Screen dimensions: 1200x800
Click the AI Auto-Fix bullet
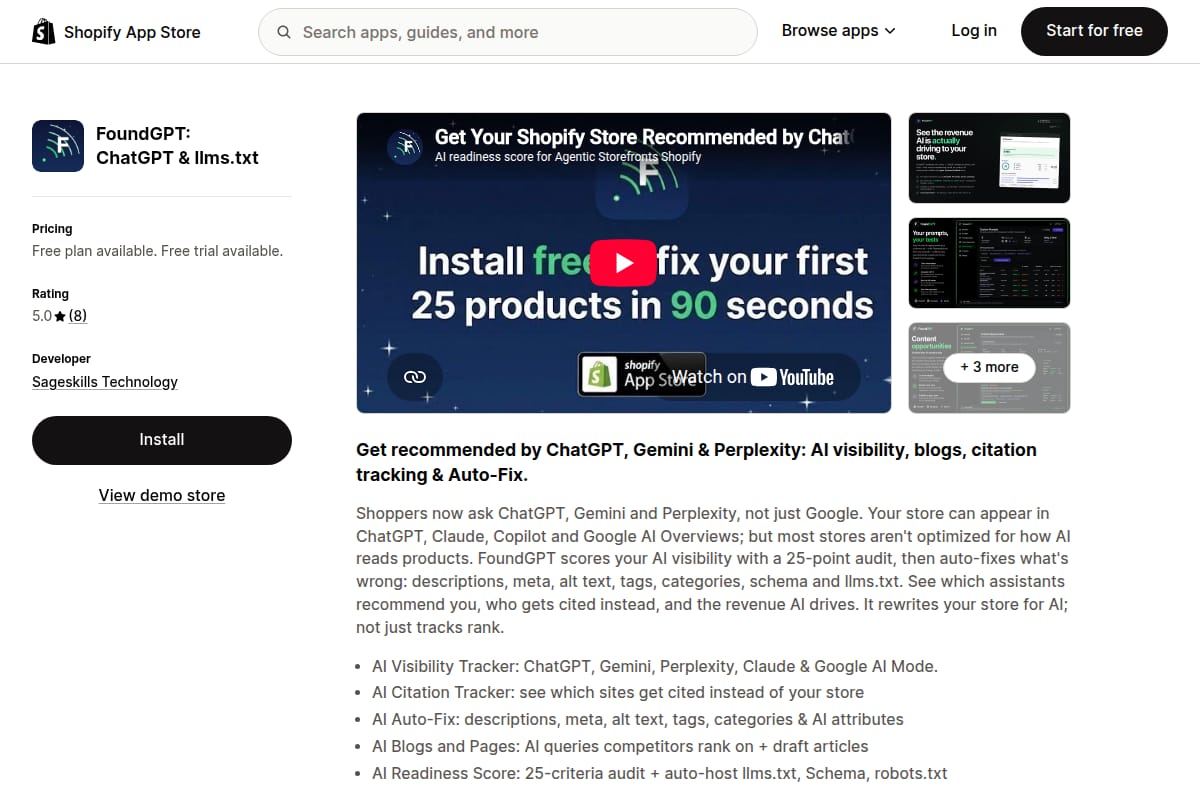point(638,719)
